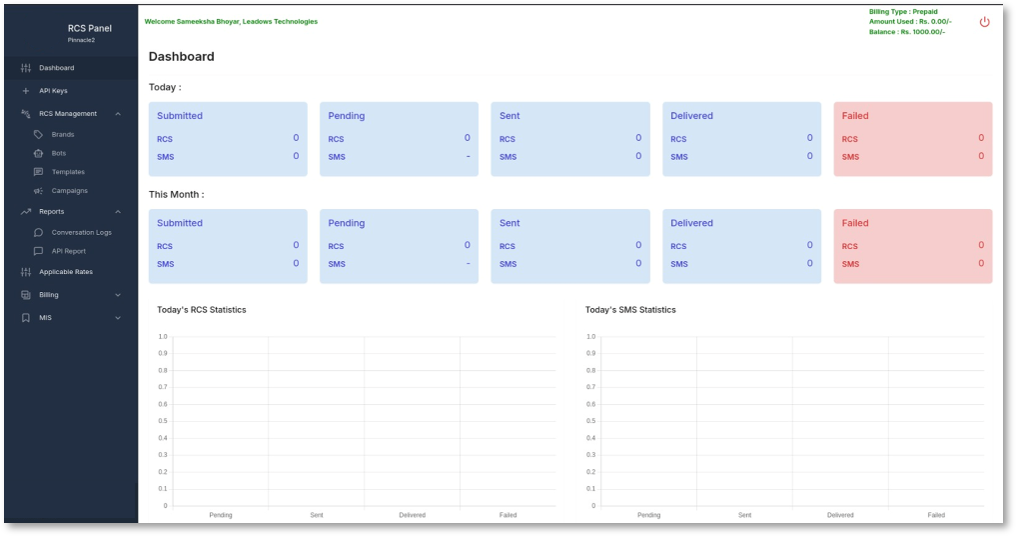Click the 'Balance : Rs. 1000.00/-' text
This screenshot has width=1016, height=536.
[906, 32]
